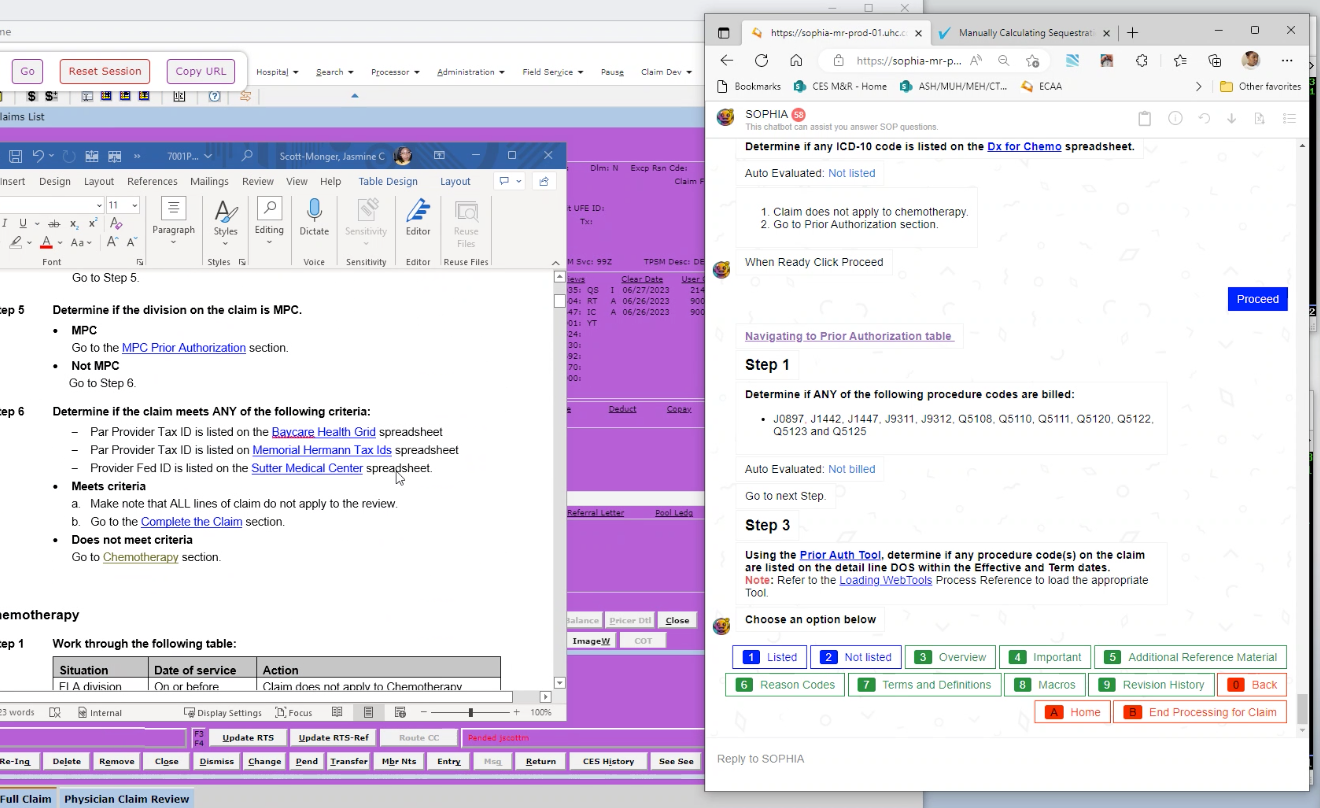Open the Word Share icon button
The width and height of the screenshot is (1320, 808).
click(x=543, y=181)
